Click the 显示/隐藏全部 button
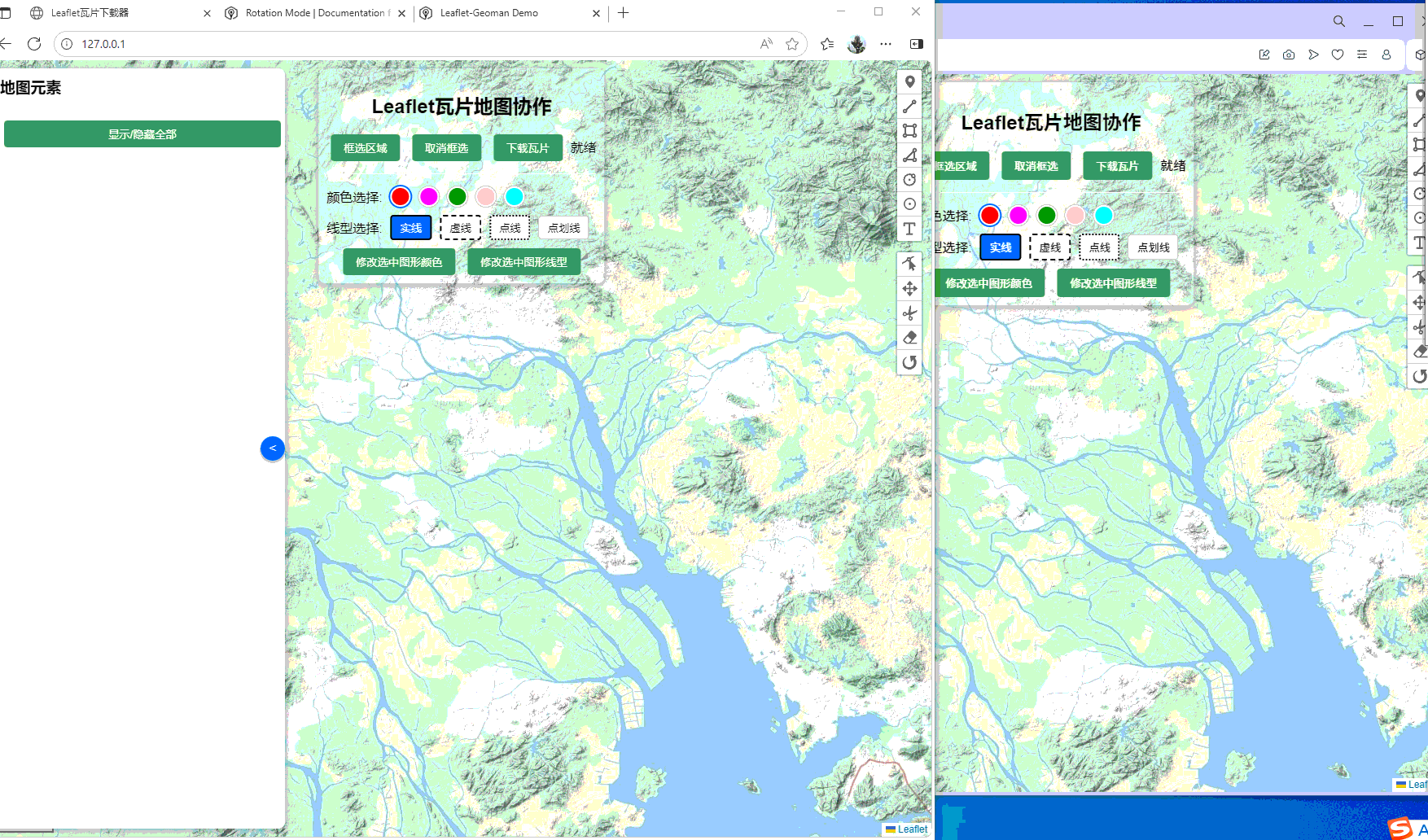Screen dimensions: 1428x840 [142, 134]
